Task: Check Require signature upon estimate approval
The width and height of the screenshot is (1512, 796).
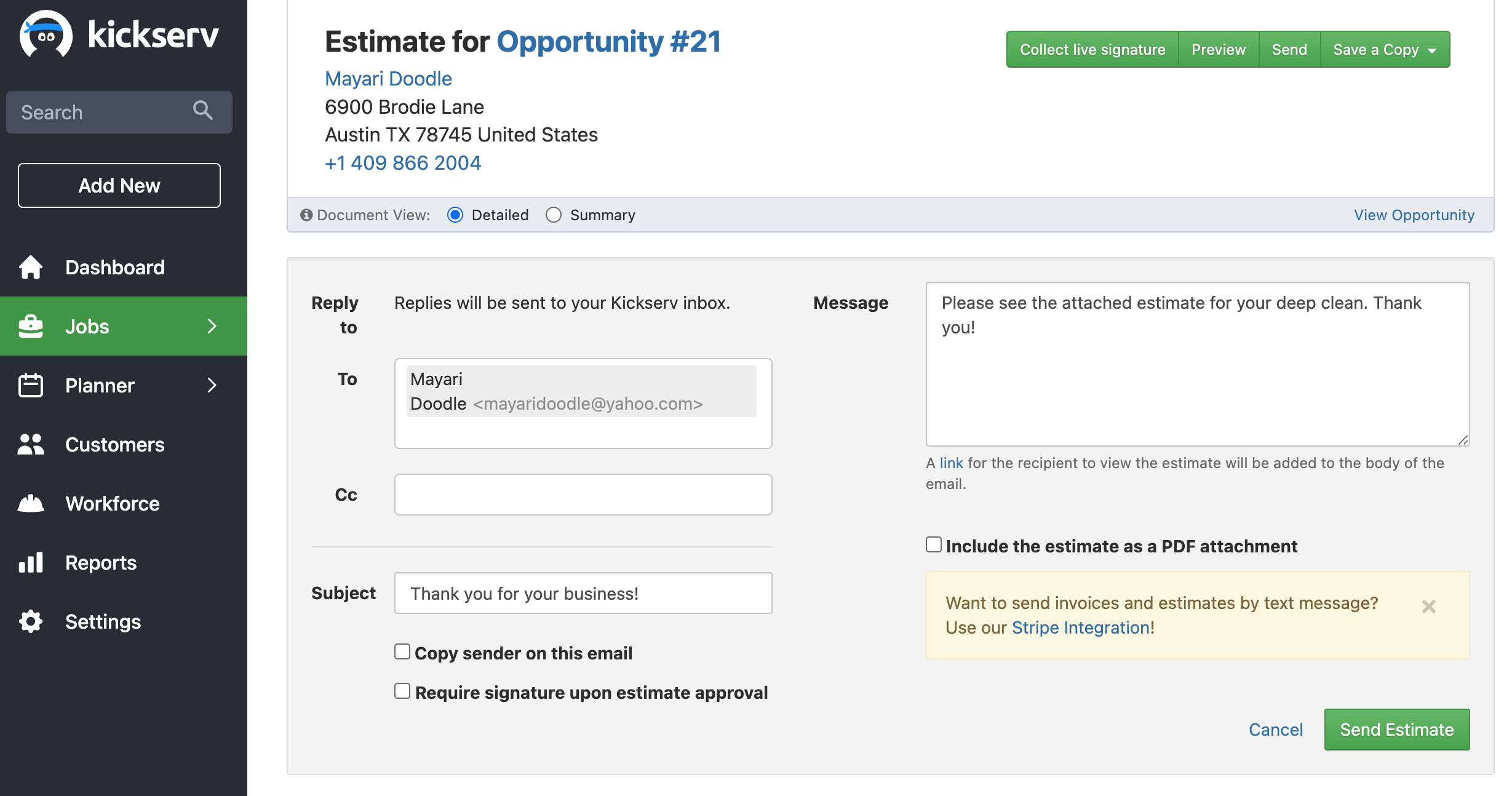Action: 402,691
